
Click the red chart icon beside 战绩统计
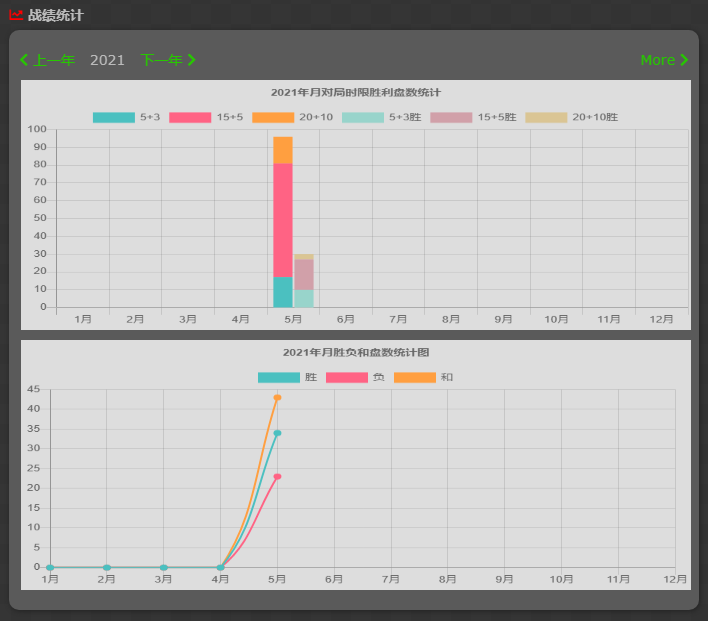(x=16, y=15)
